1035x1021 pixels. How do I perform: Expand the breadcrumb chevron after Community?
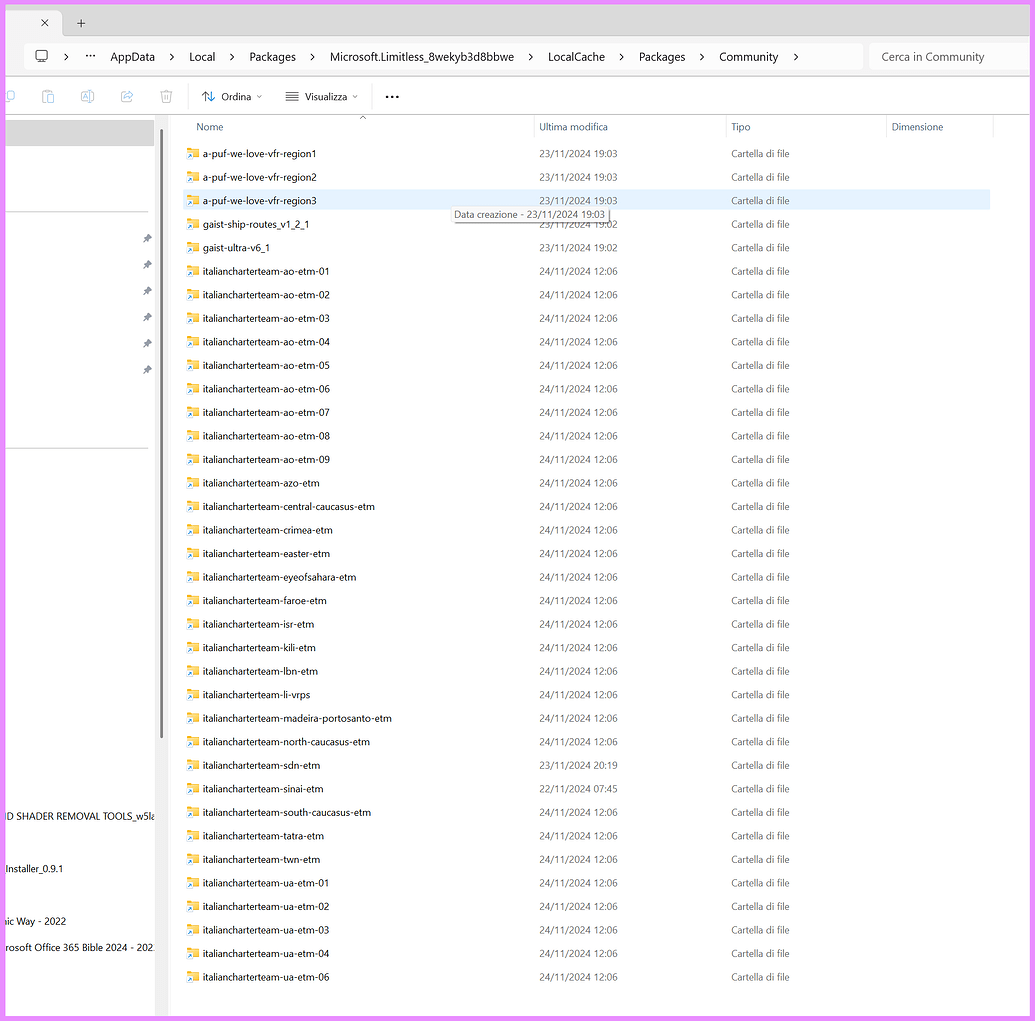(x=795, y=57)
